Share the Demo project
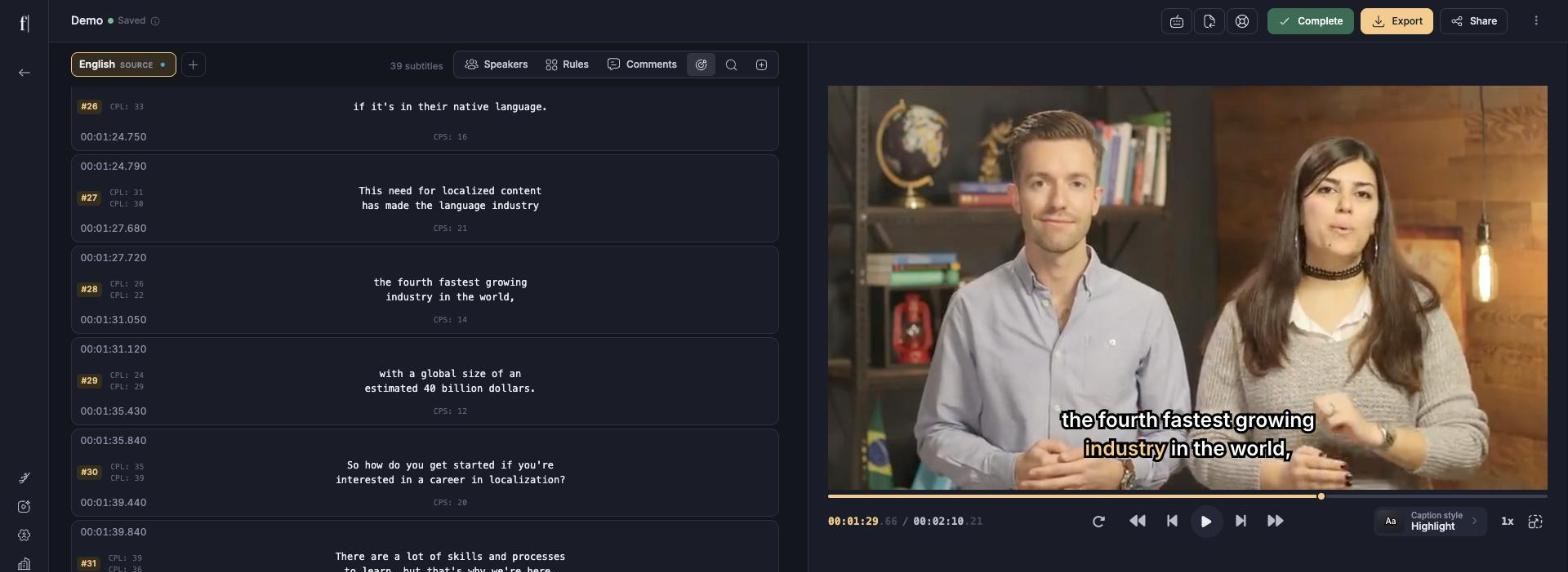This screenshot has height=572, width=1568. [x=1473, y=21]
